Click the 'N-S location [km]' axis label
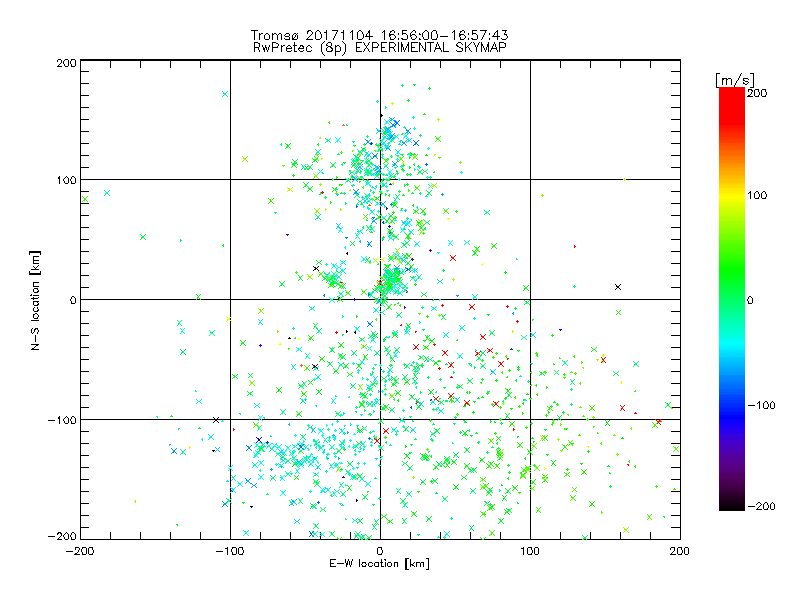800x600 pixels. pyautogui.click(x=35, y=301)
